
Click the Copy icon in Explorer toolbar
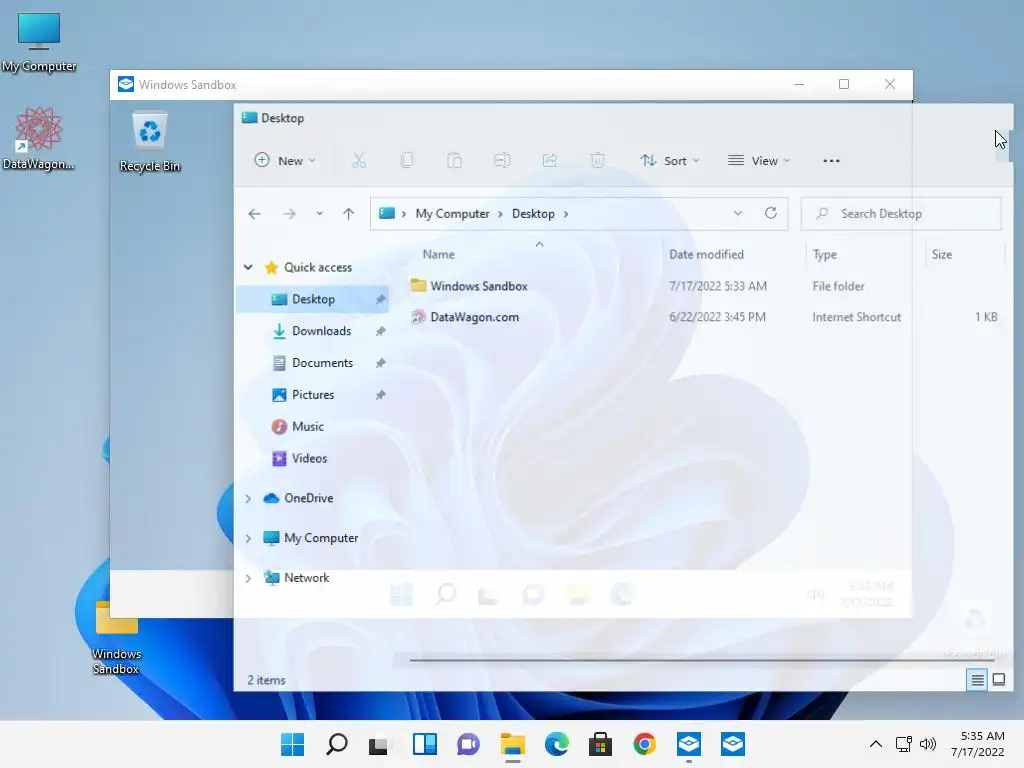[407, 160]
